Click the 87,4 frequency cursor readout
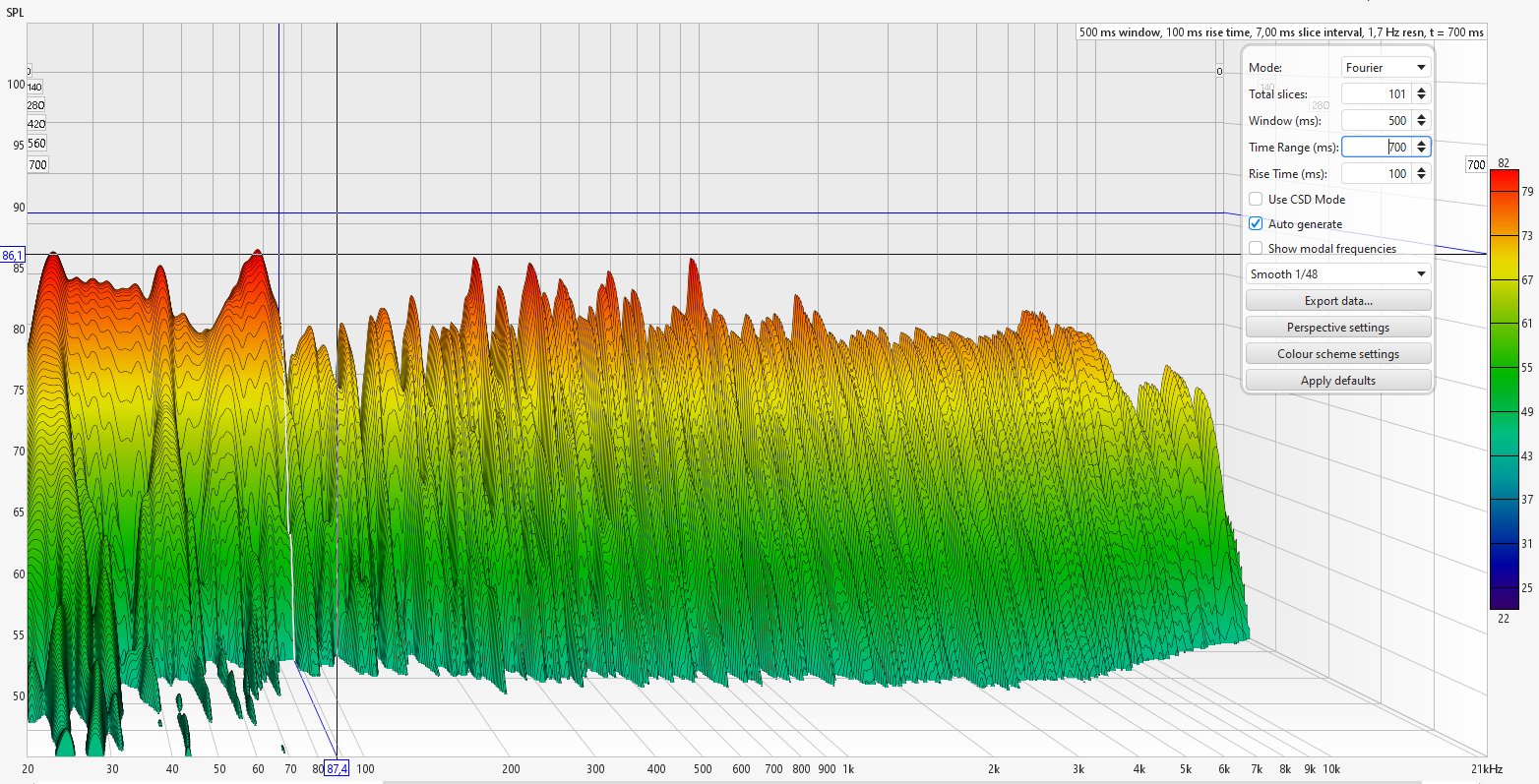Screen dimensions: 1539x784 pyautogui.click(x=337, y=768)
